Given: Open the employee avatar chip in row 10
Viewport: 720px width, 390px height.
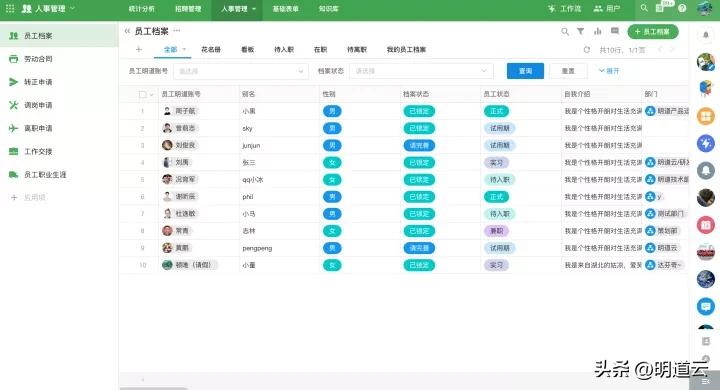Looking at the screenshot, I should (x=190, y=265).
